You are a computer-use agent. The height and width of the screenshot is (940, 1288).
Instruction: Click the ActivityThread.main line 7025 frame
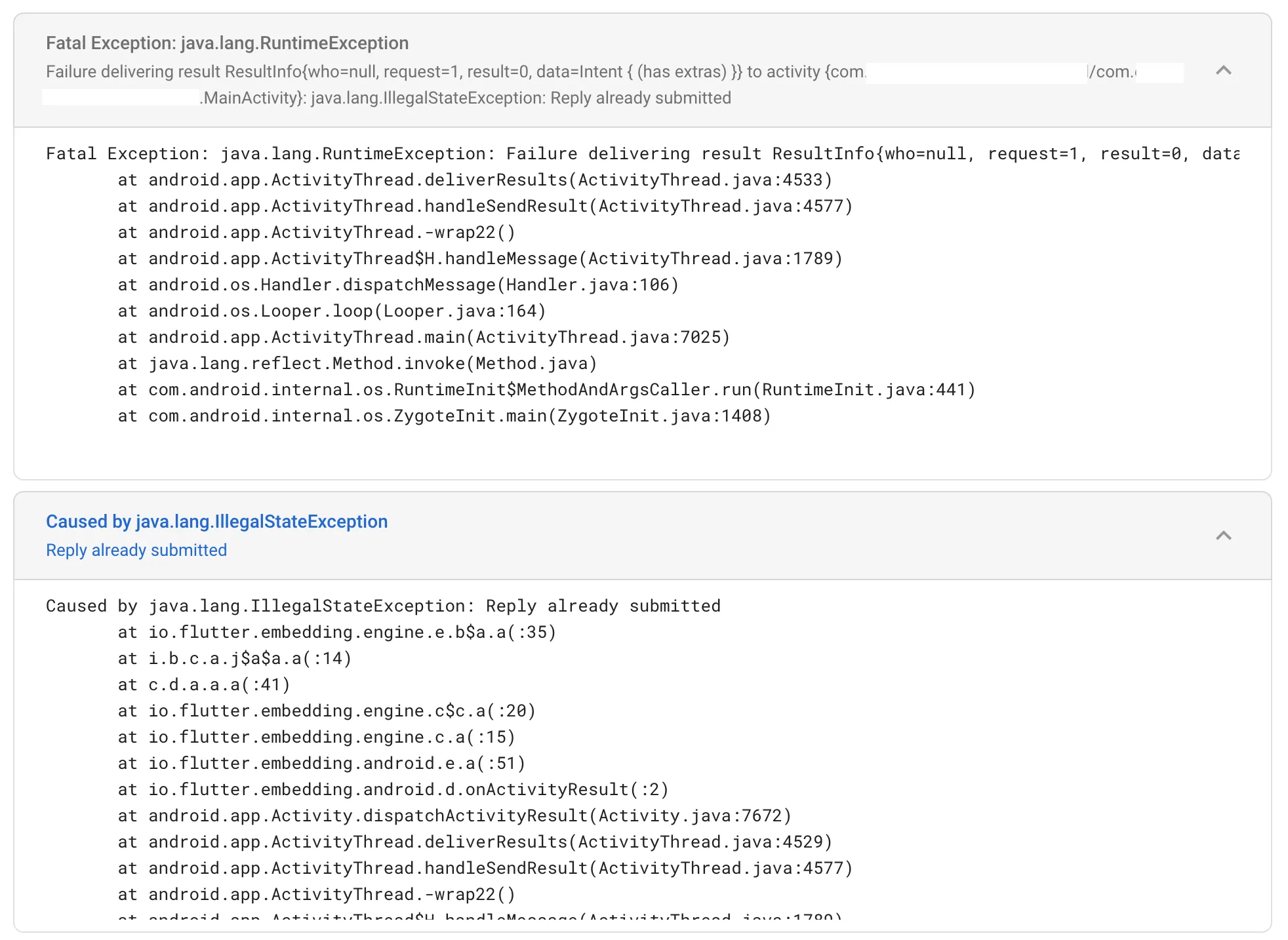pos(424,338)
